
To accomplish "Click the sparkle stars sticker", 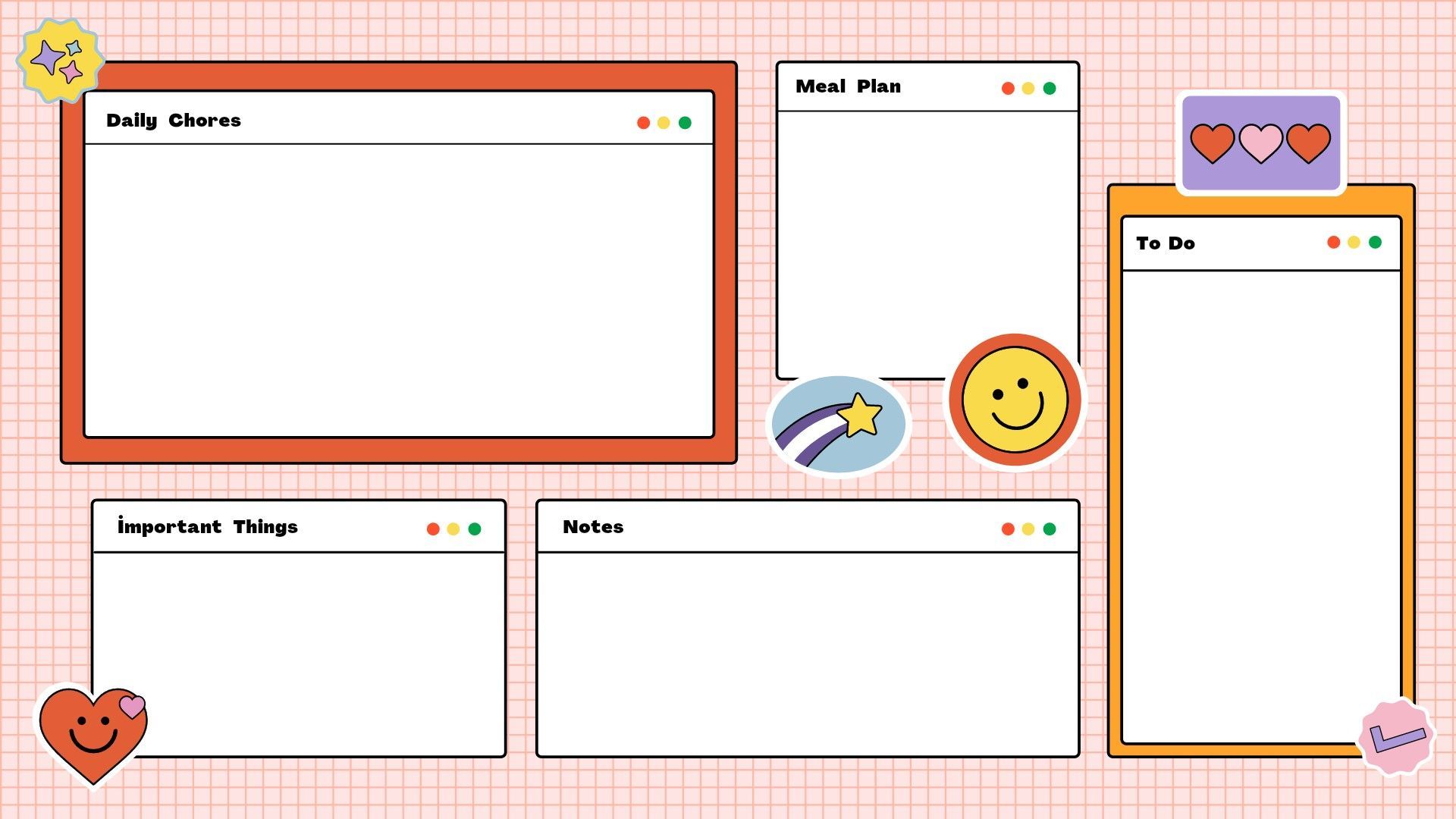I will [60, 61].
